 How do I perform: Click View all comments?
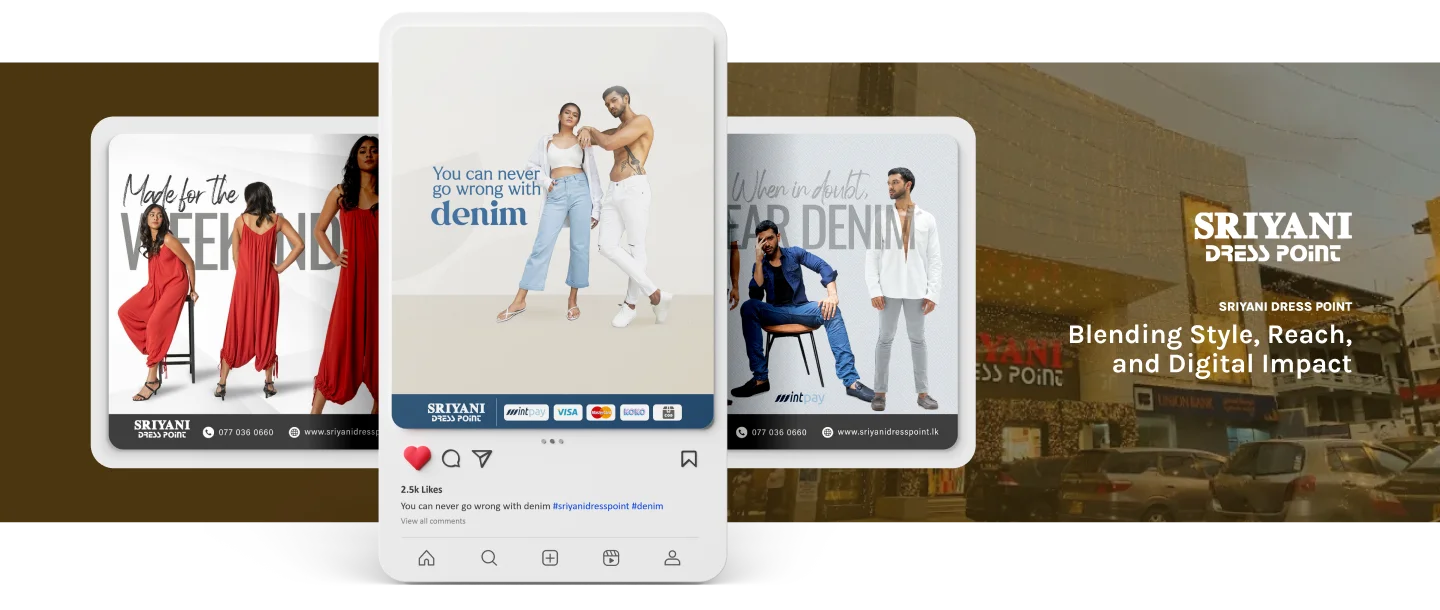433,521
